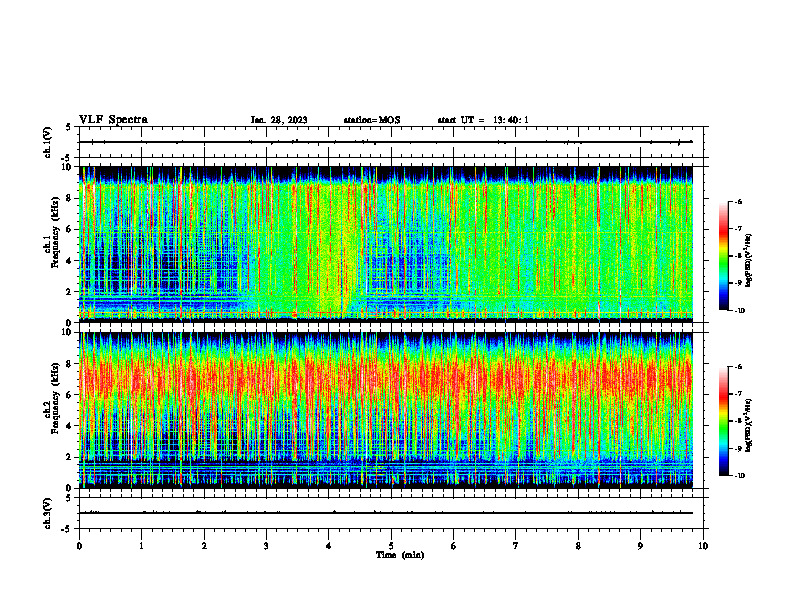Click the "4" minute tick label on time axis
The image size is (792, 612).
pyautogui.click(x=329, y=546)
